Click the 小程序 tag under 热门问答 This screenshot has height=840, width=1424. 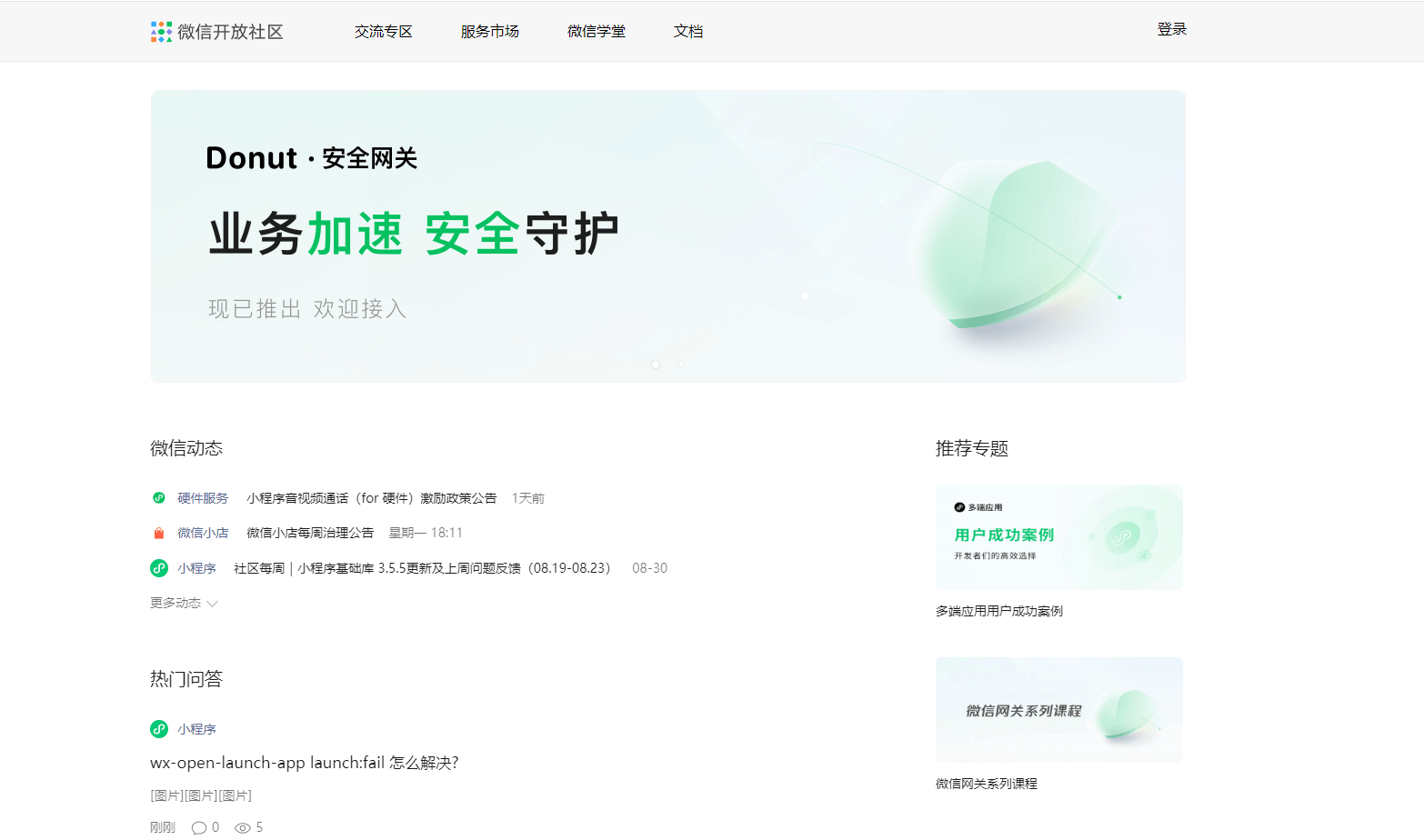(x=196, y=729)
